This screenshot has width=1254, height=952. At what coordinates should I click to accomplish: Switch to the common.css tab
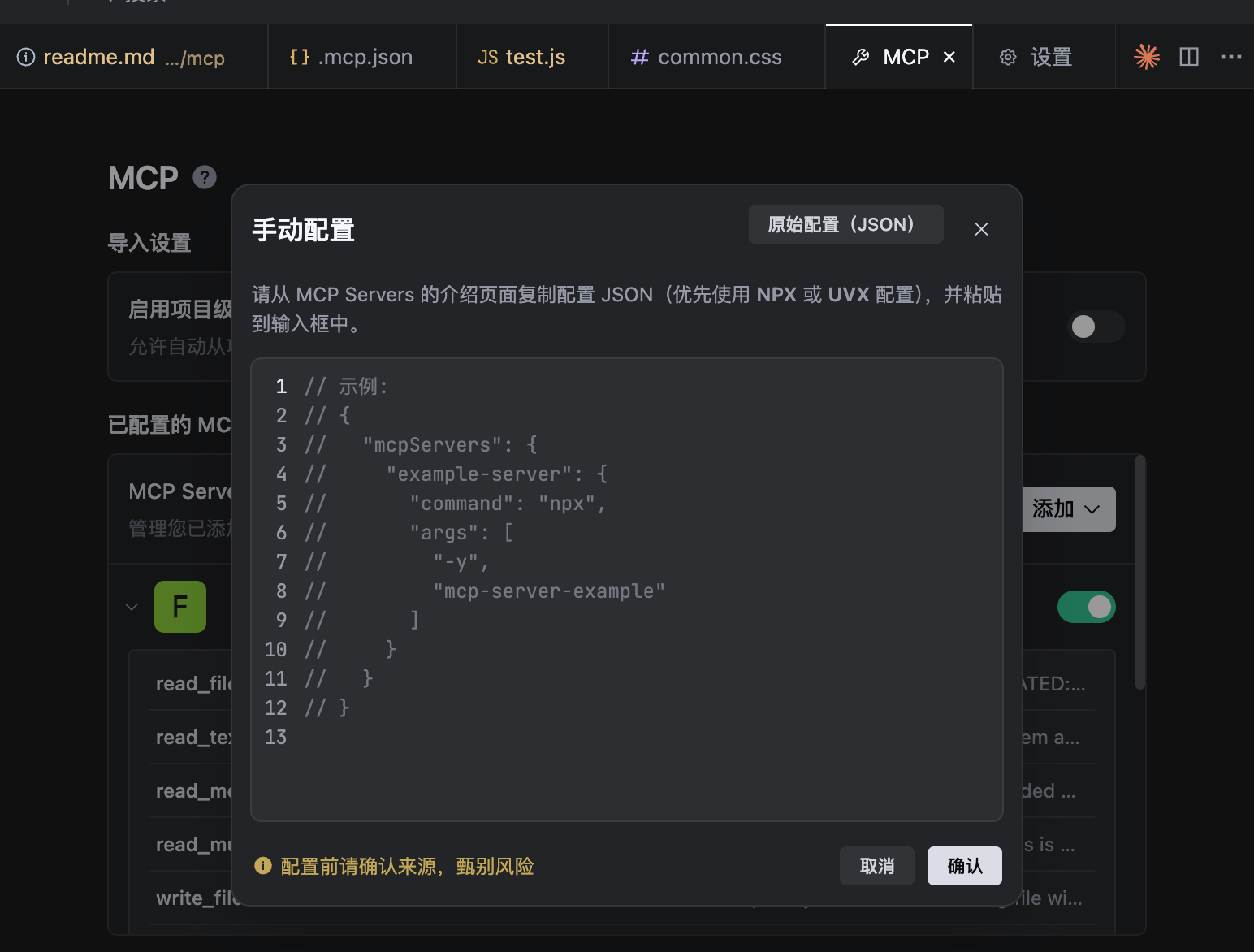click(x=716, y=57)
